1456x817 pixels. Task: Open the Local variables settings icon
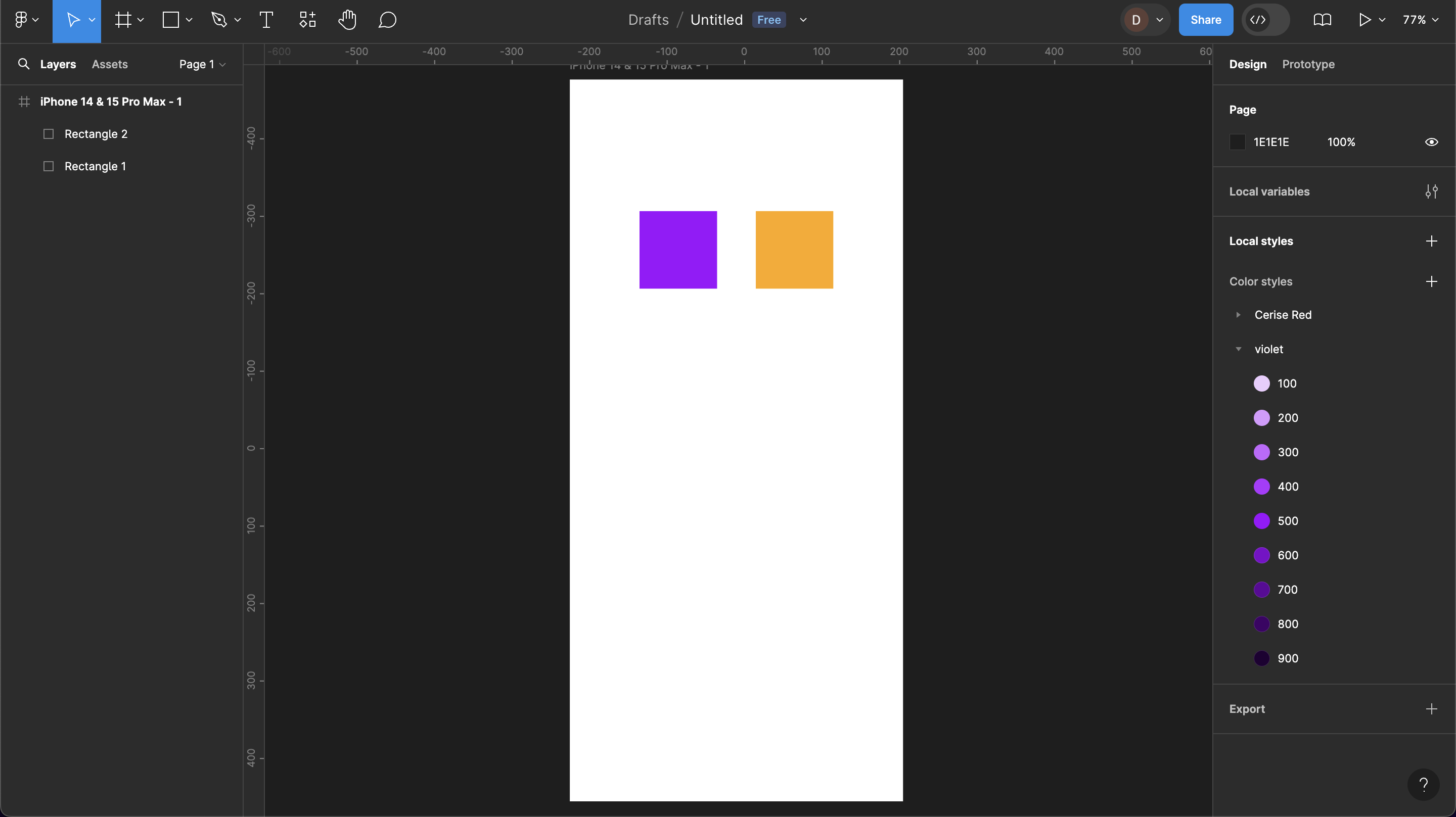[x=1431, y=191]
